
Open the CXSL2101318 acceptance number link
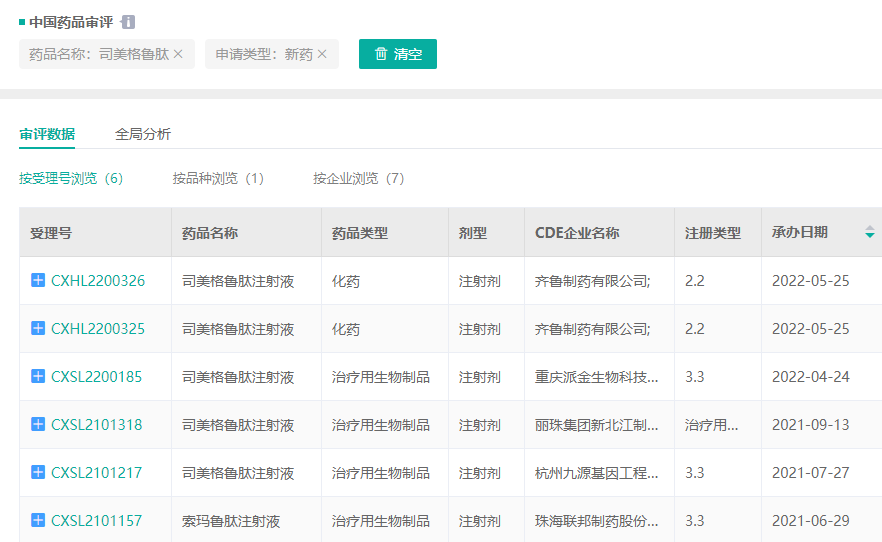[x=97, y=425]
